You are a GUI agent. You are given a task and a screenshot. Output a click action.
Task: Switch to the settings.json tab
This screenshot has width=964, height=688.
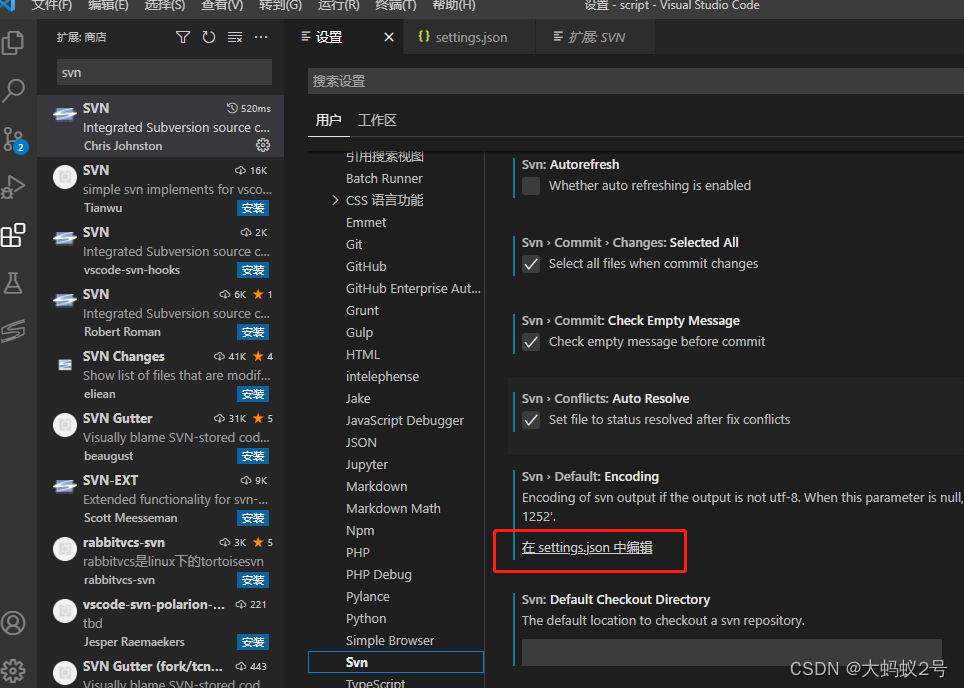pos(470,38)
